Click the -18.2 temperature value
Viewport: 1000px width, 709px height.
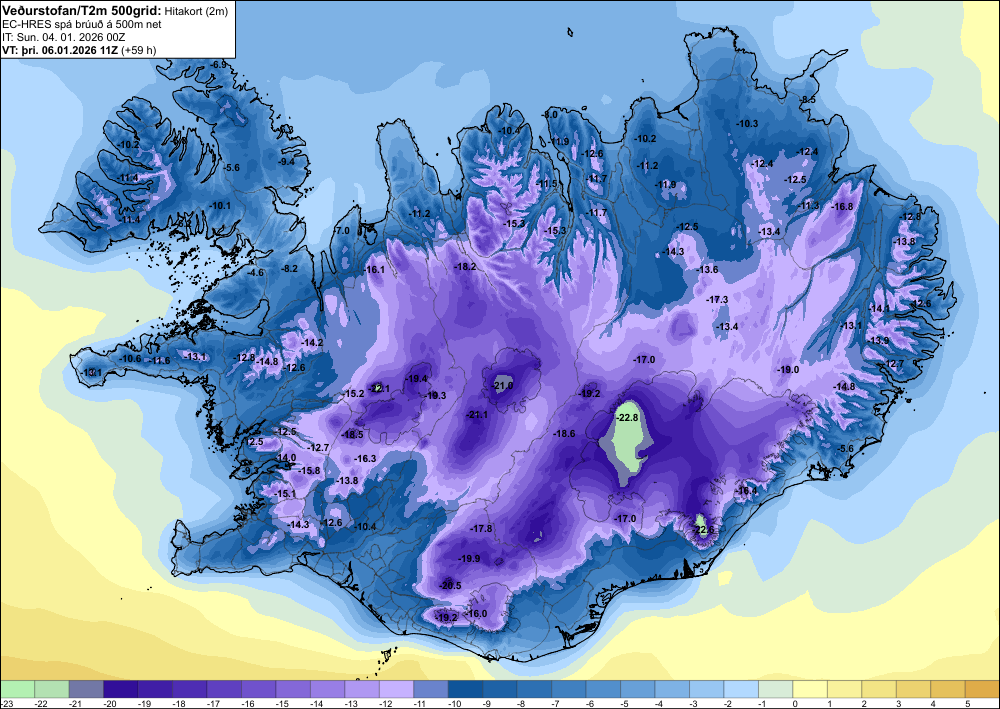465,267
